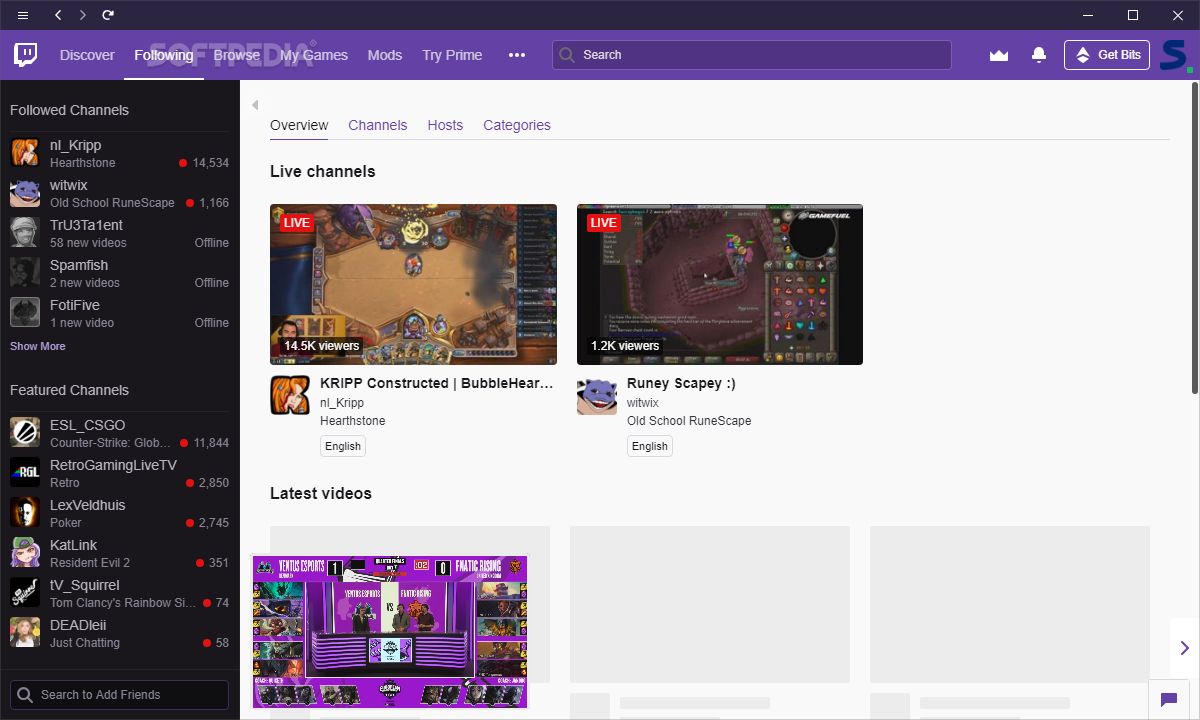The width and height of the screenshot is (1200, 720).
Task: Open the Mods section
Action: click(385, 55)
